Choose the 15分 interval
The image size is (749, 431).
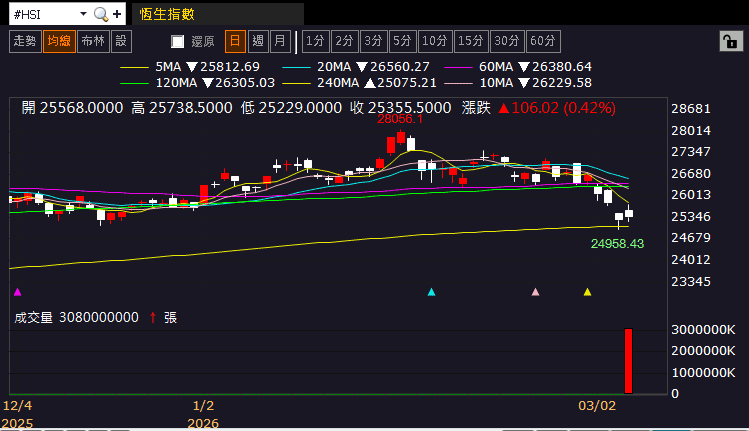pyautogui.click(x=471, y=42)
